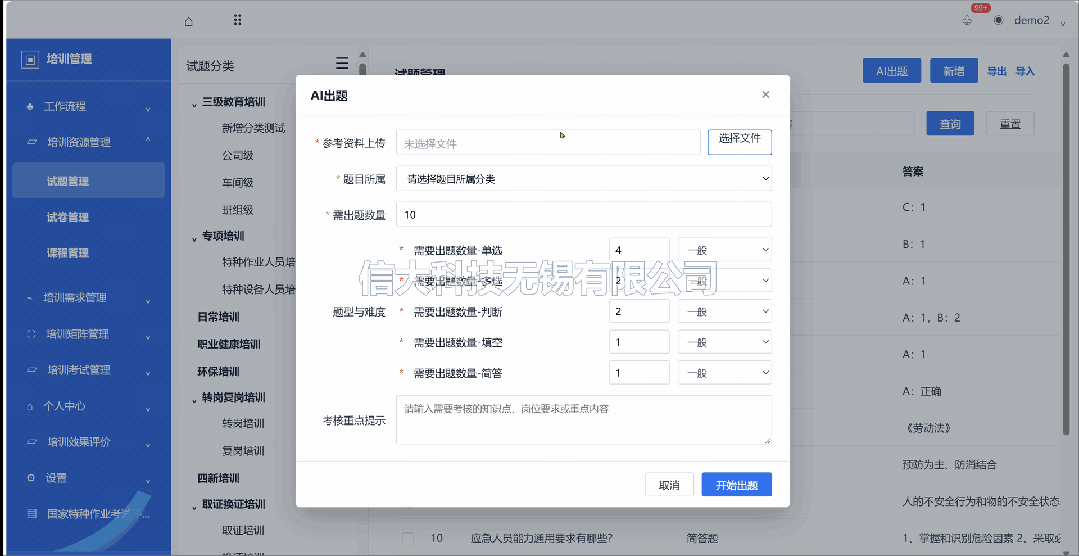
Task: Click the 单选 quantity field showing 4
Action: tap(639, 250)
